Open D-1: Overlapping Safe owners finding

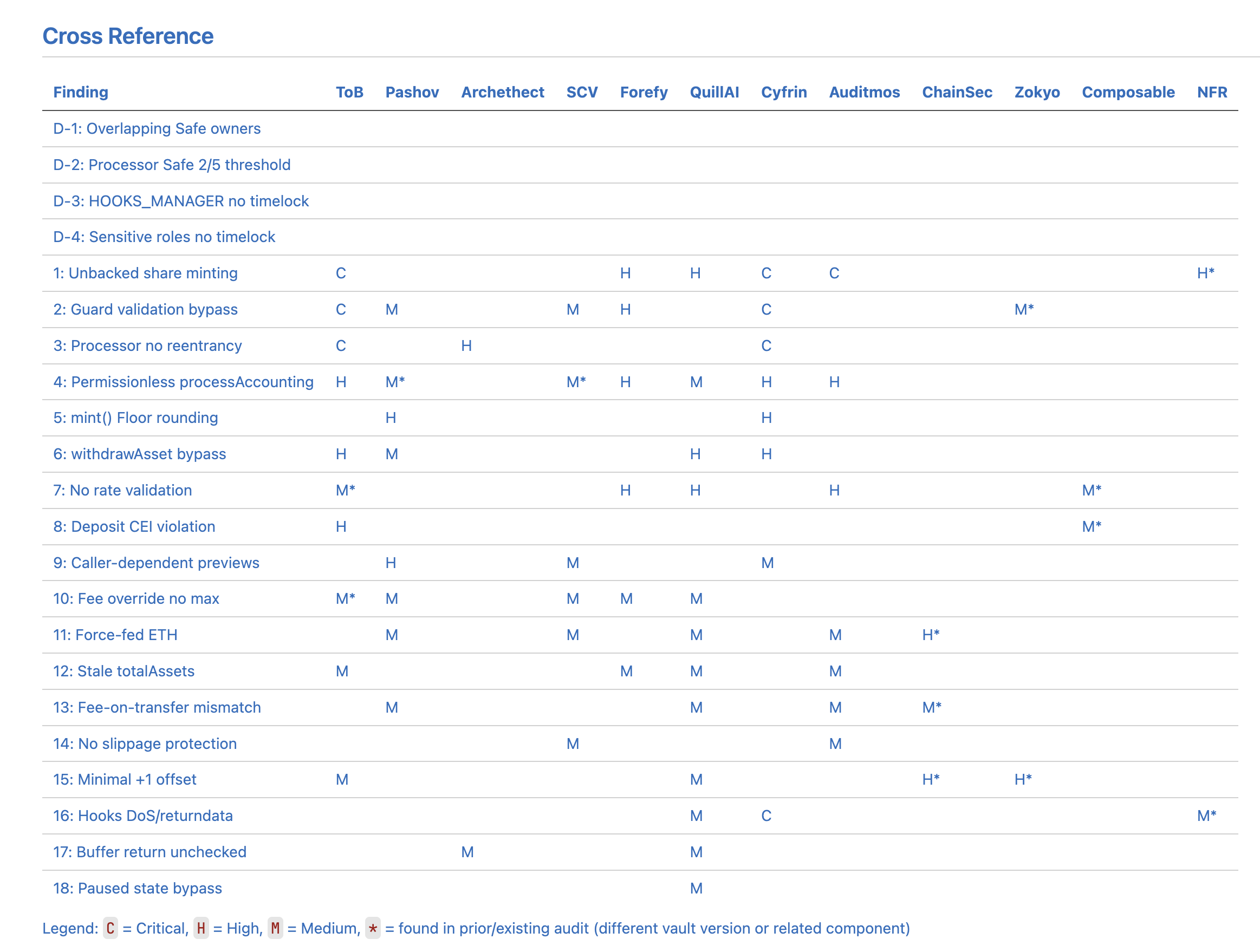(157, 129)
